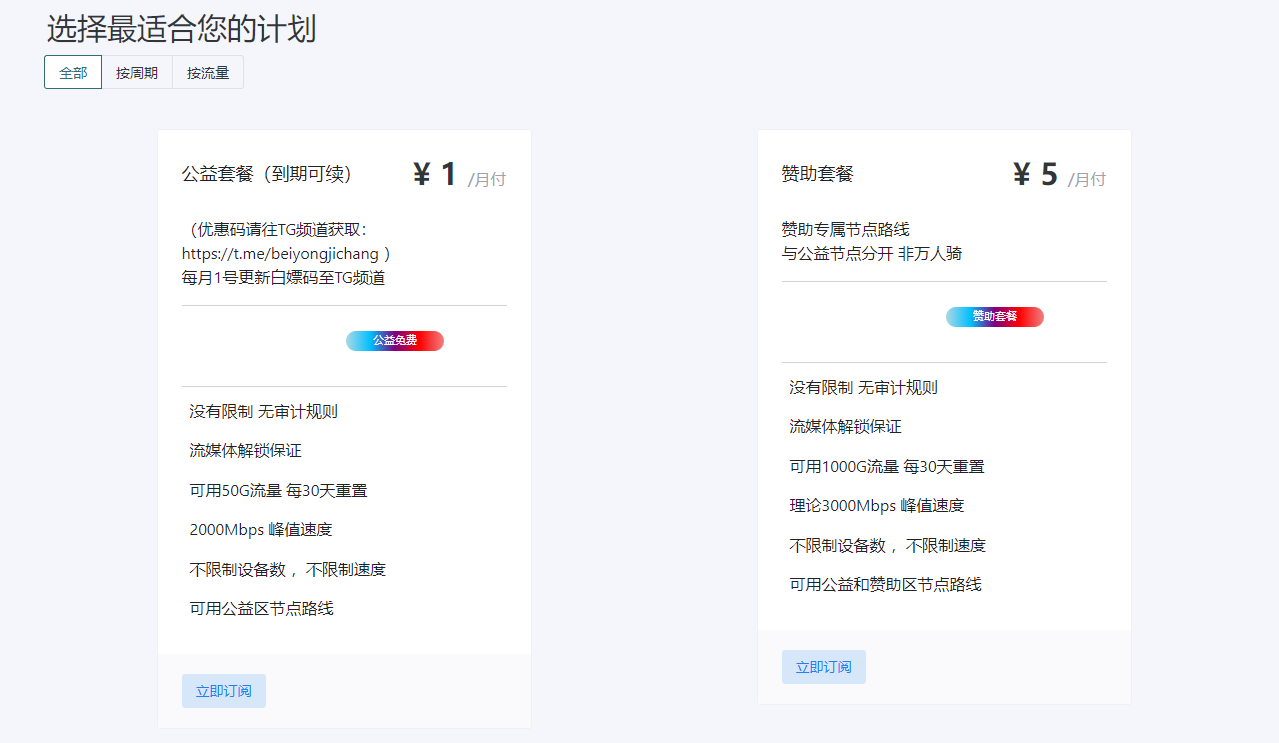Click the 赞助专属节点路线 description text

click(x=846, y=230)
